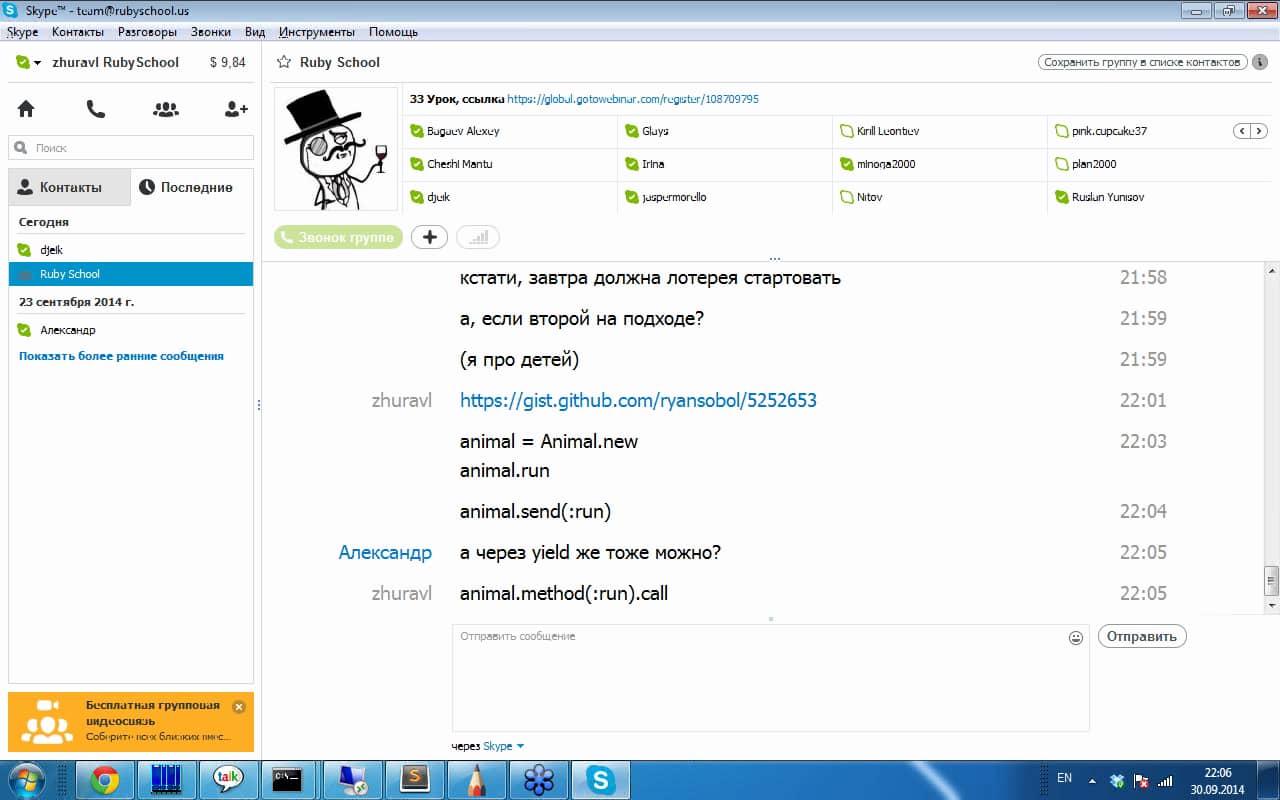Click the $ 9,84 credit balance
The width and height of the screenshot is (1280, 800).
(227, 62)
